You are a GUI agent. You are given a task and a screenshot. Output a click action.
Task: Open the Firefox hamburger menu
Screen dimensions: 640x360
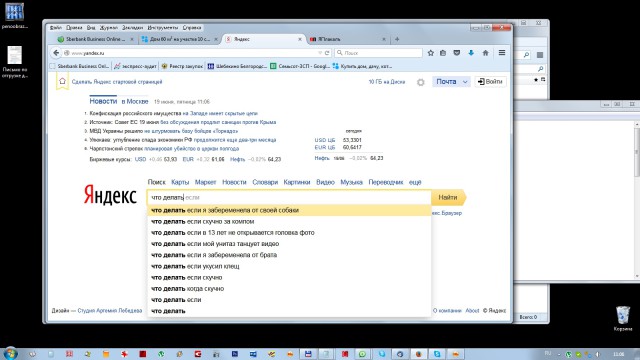point(502,53)
